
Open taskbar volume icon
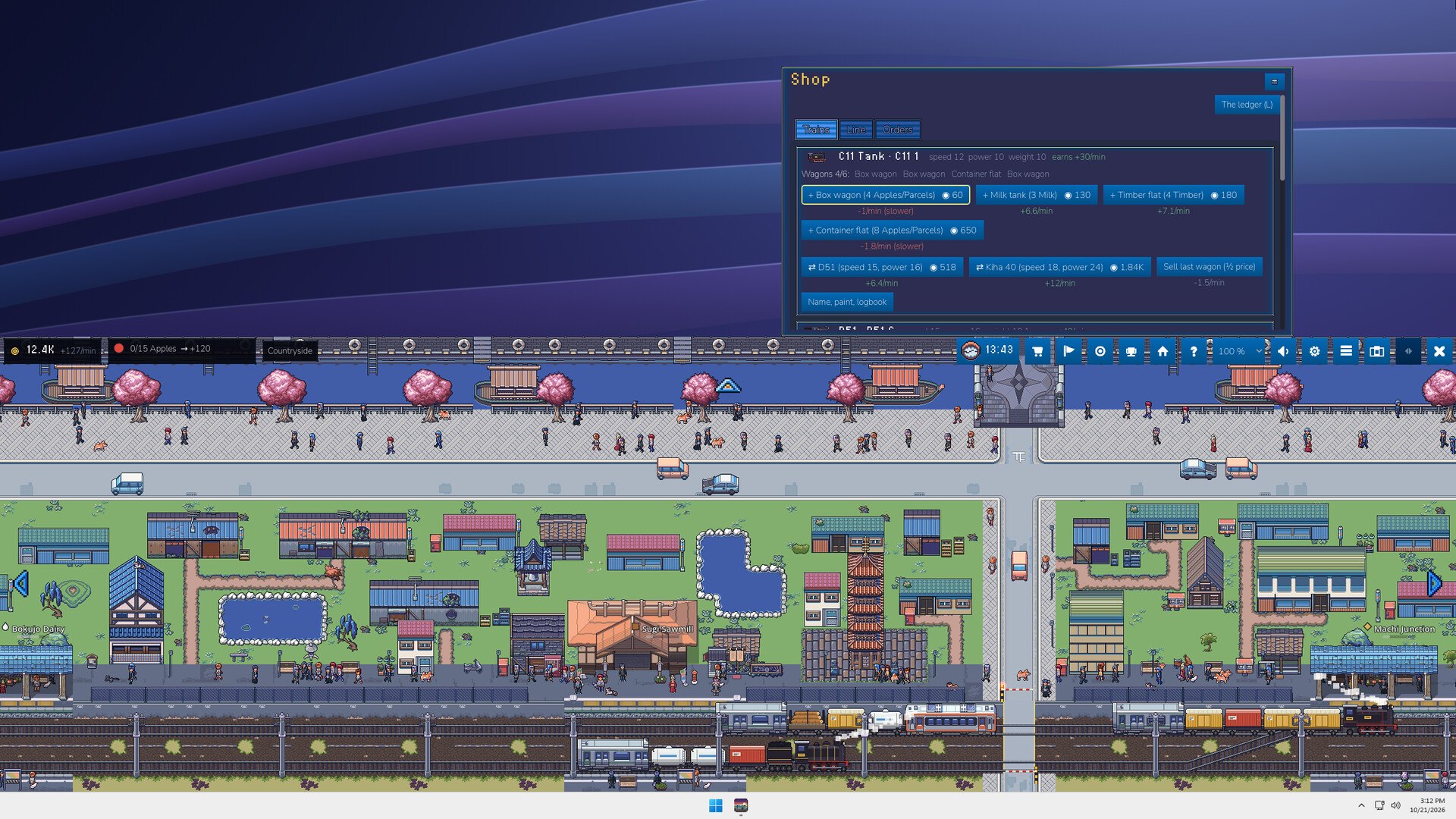point(1395,805)
